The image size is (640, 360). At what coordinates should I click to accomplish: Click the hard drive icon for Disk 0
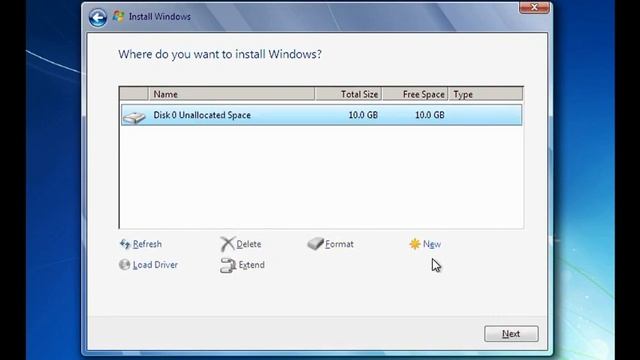click(134, 117)
